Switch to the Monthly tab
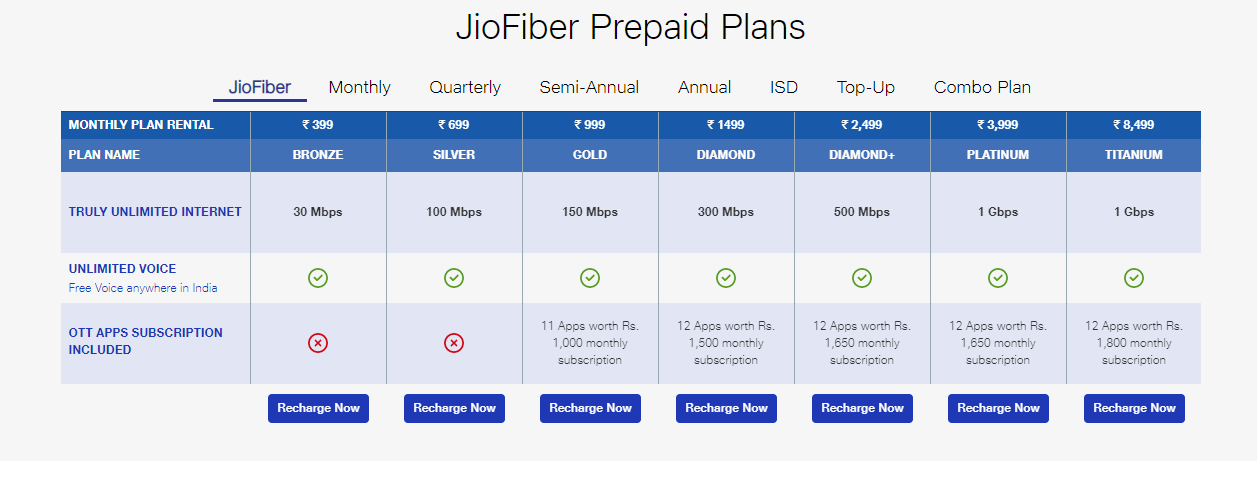 pyautogui.click(x=360, y=87)
